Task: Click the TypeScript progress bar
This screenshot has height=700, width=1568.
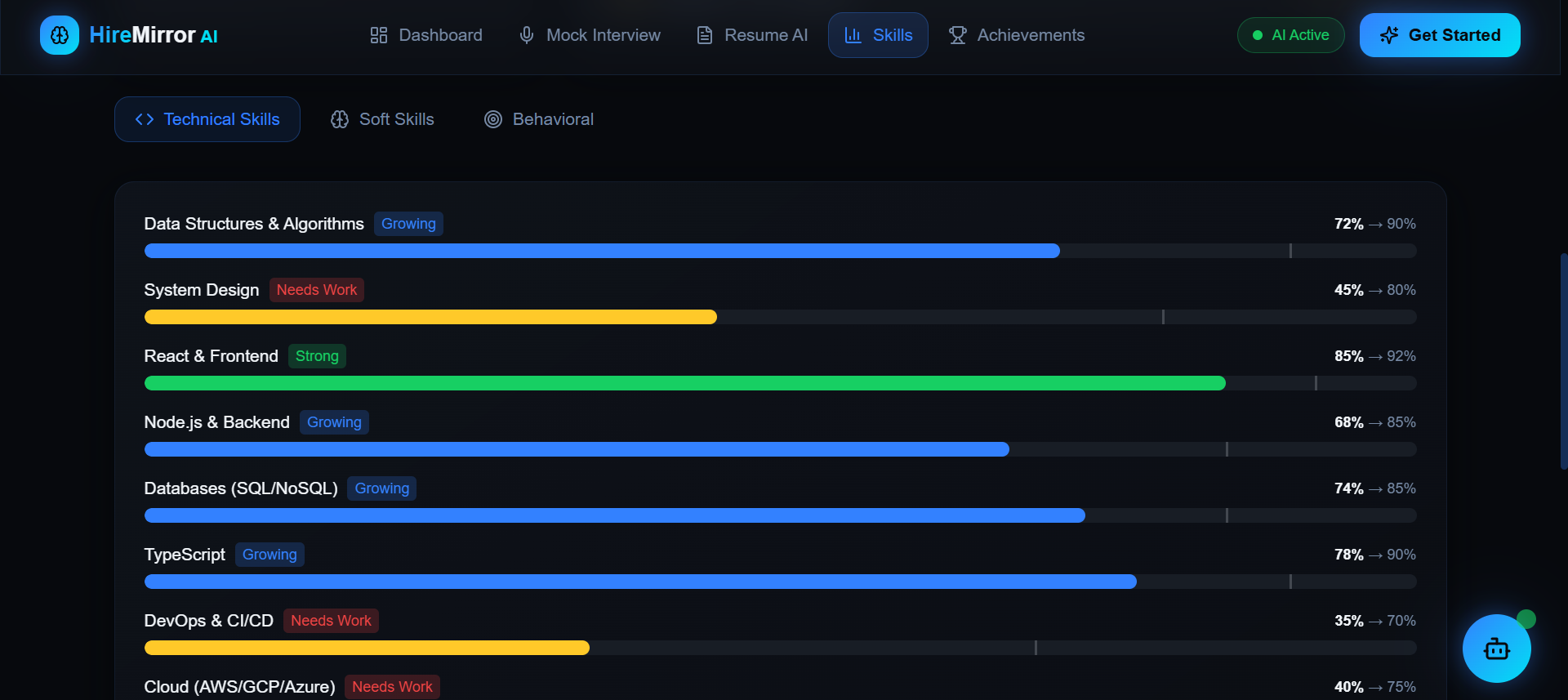Action: click(781, 582)
